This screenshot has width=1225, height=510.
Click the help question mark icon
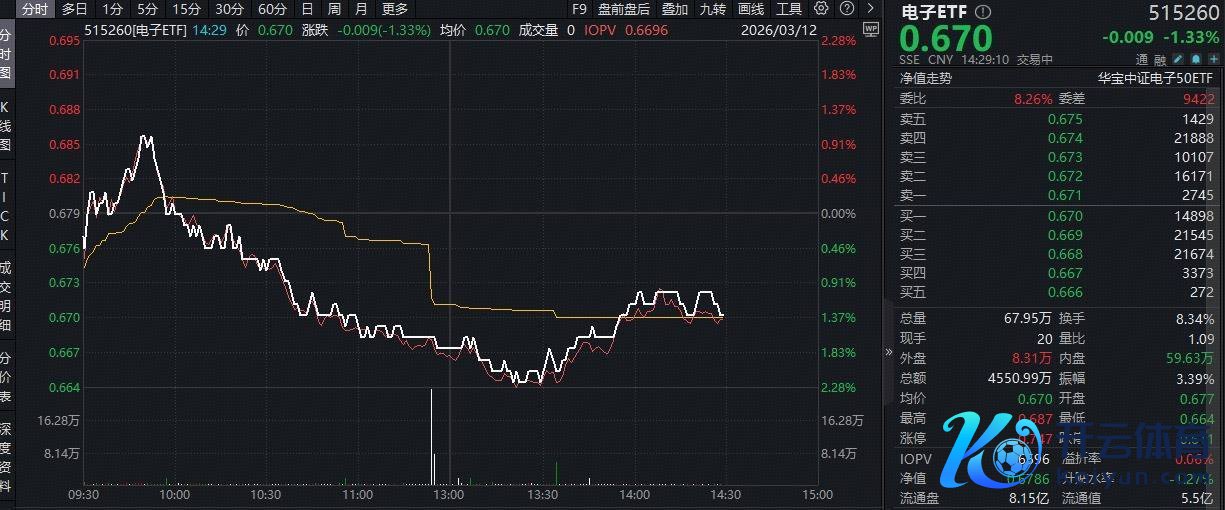coord(849,9)
